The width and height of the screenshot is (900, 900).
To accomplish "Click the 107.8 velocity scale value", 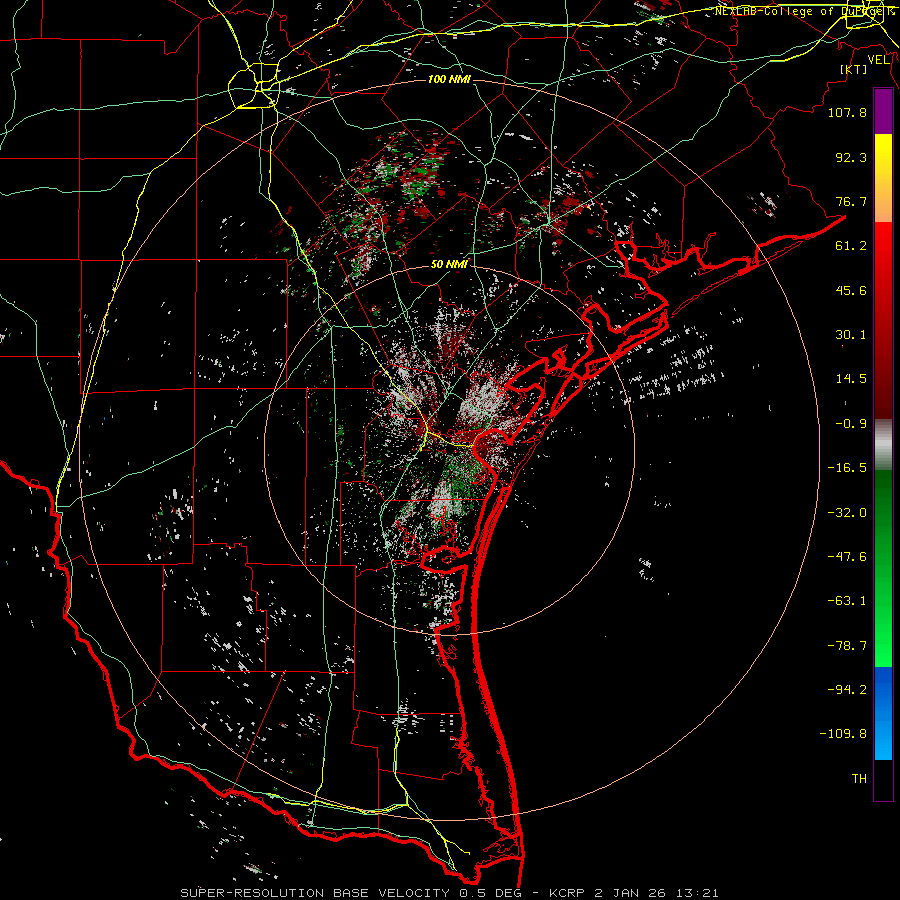I will click(847, 112).
